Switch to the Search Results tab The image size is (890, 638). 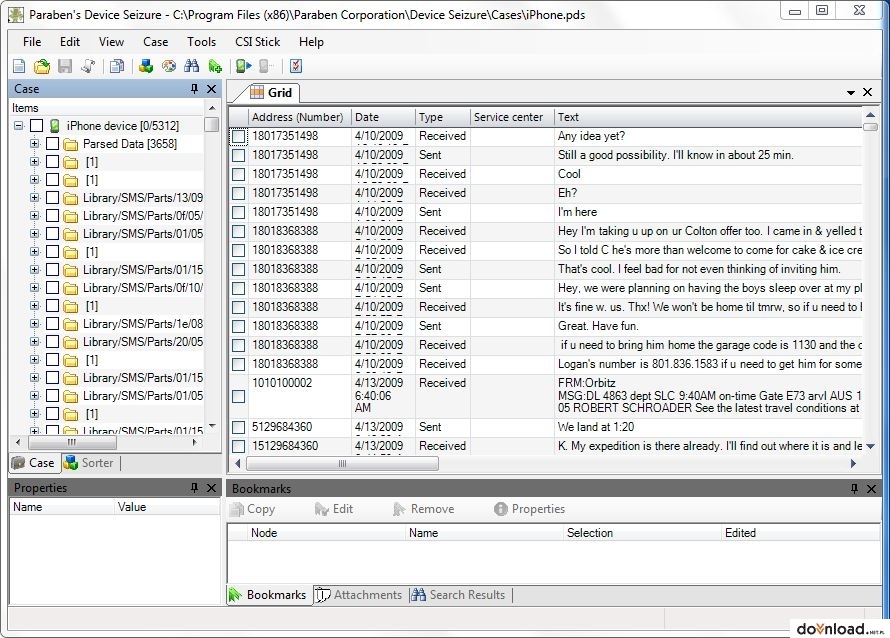459,595
